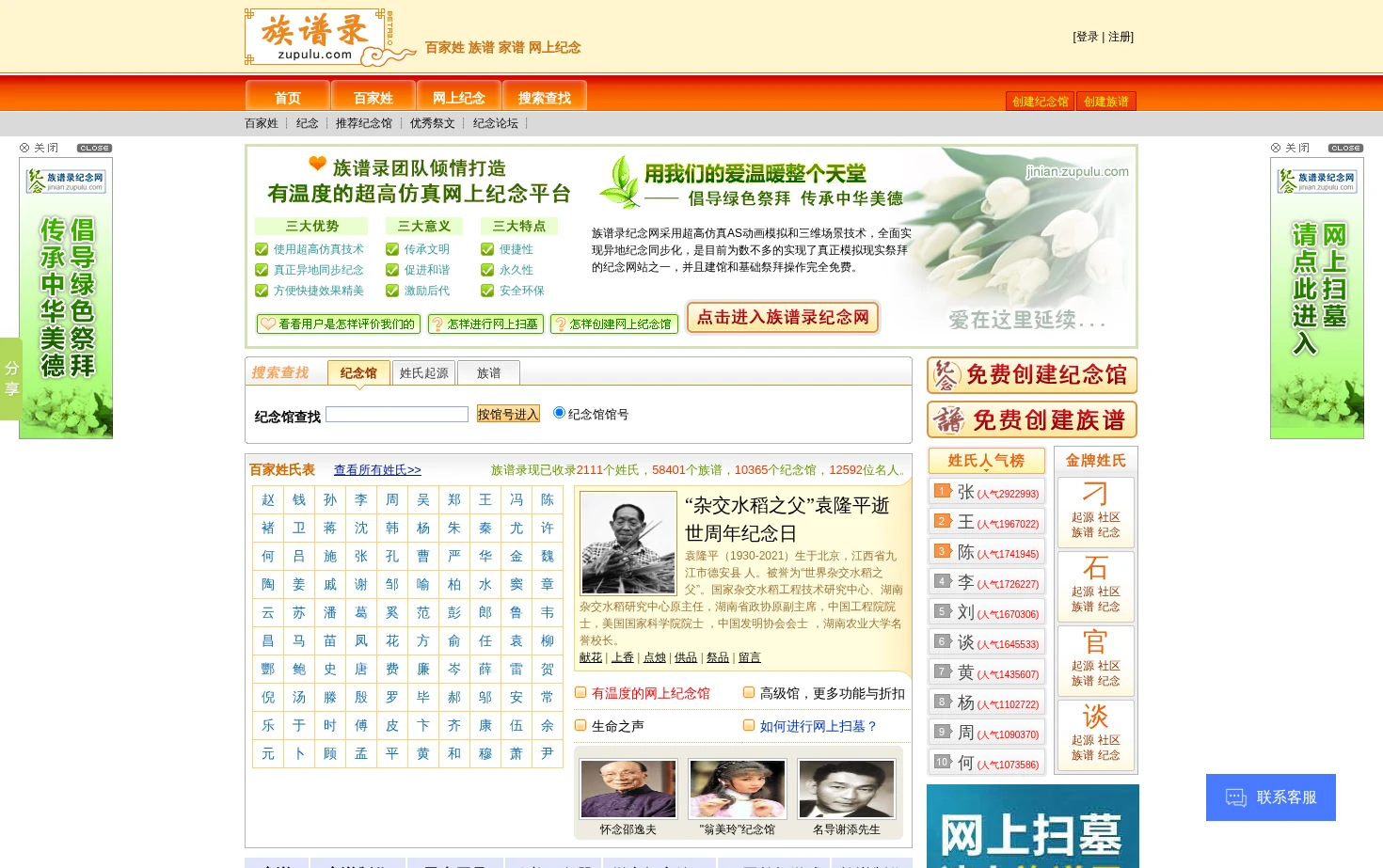Open the 搜索查找 main navigation tab
The width and height of the screenshot is (1383, 868).
tap(545, 96)
